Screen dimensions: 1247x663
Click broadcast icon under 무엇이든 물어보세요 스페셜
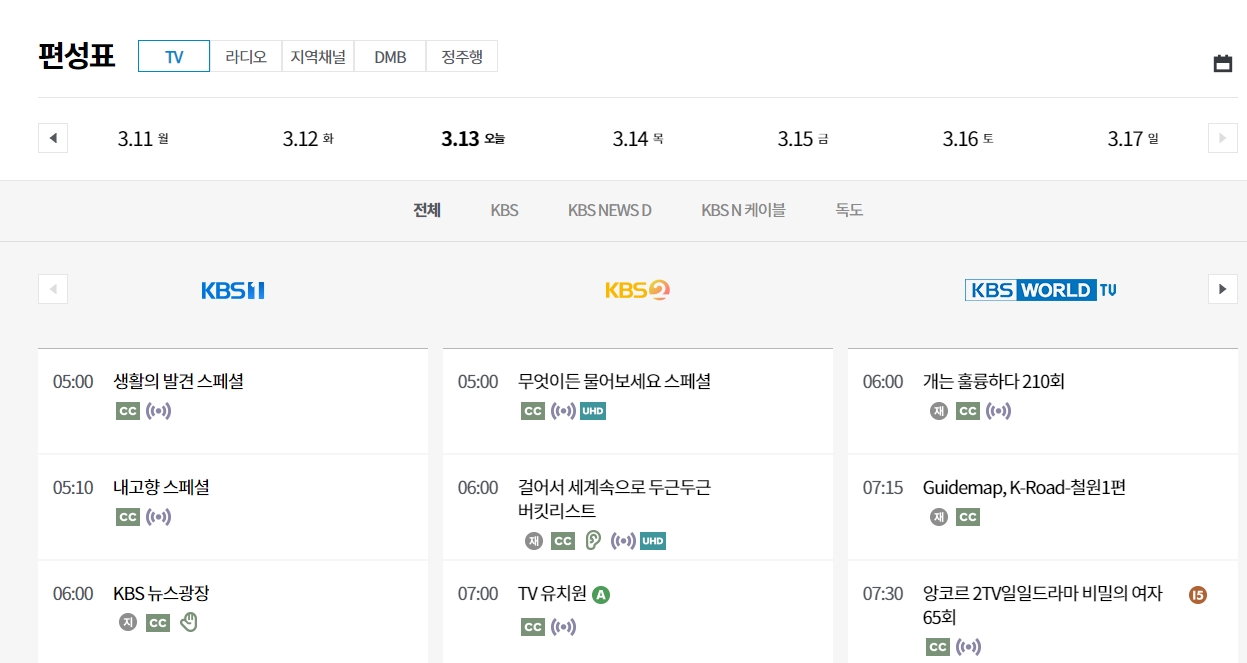(564, 411)
